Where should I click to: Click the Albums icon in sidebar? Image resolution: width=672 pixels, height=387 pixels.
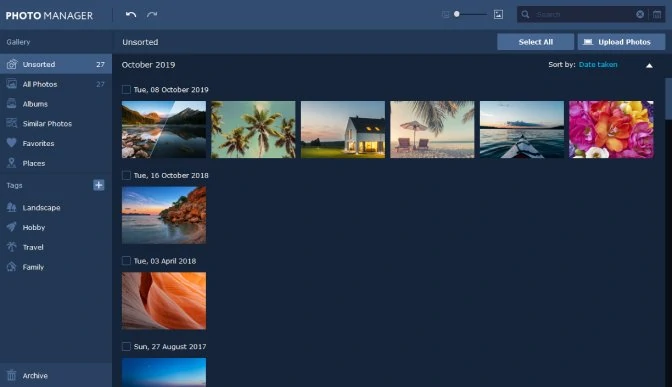click(x=12, y=104)
